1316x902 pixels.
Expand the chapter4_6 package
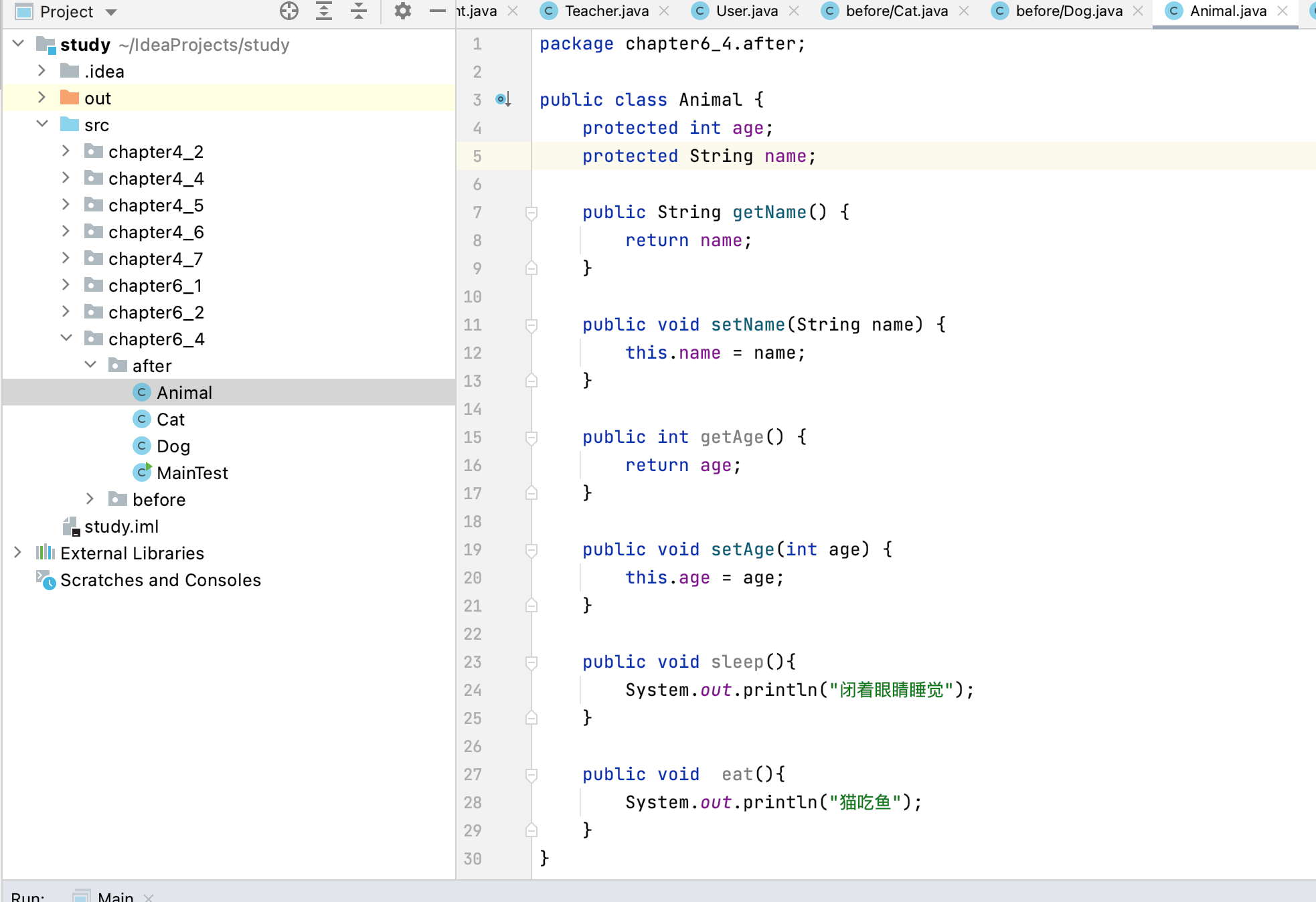tap(66, 232)
